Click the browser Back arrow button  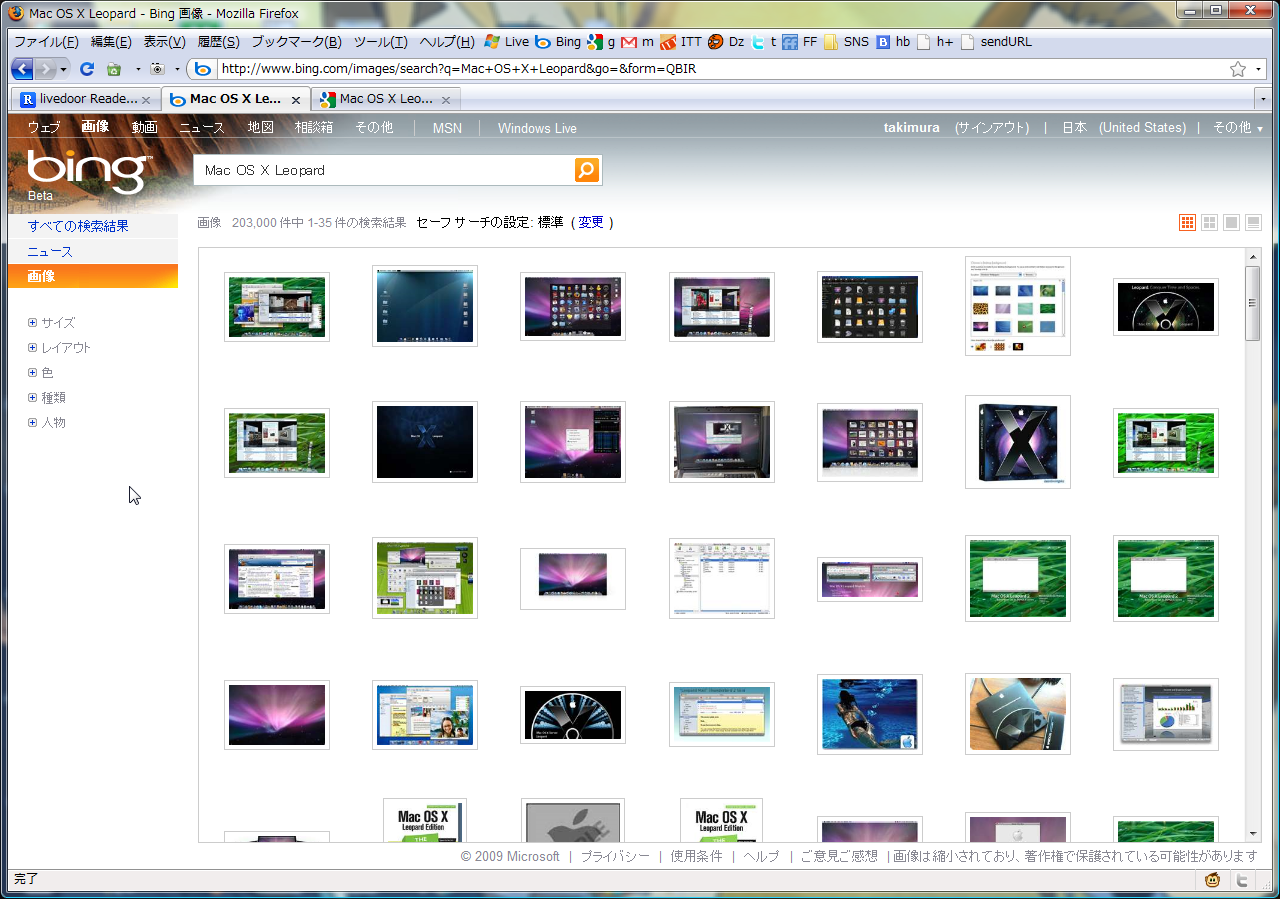22,69
